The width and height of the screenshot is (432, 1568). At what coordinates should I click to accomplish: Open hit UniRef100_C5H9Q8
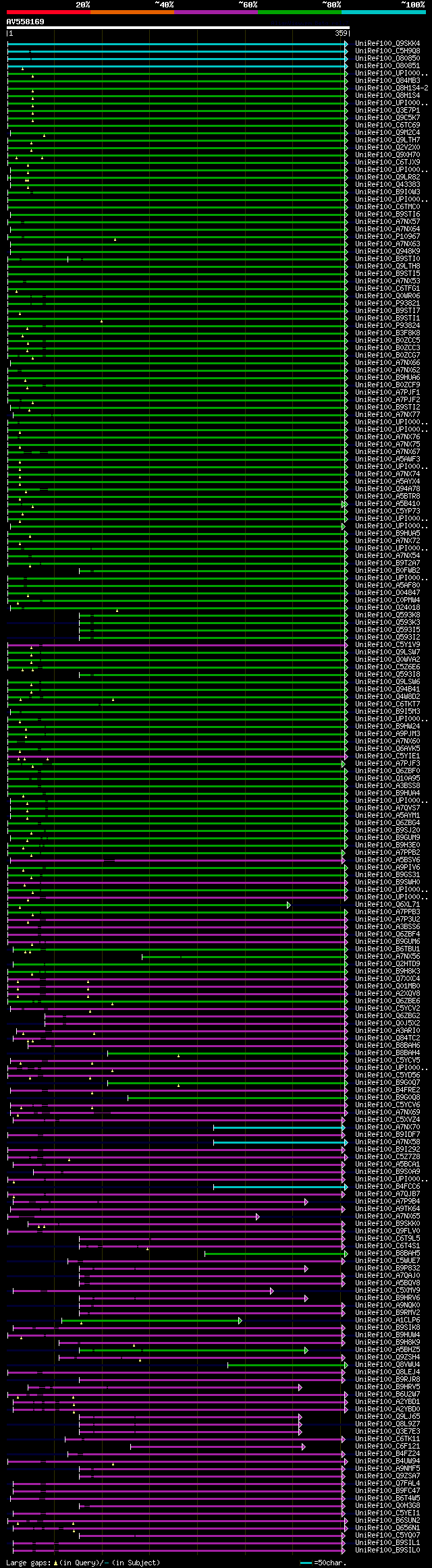click(387, 51)
